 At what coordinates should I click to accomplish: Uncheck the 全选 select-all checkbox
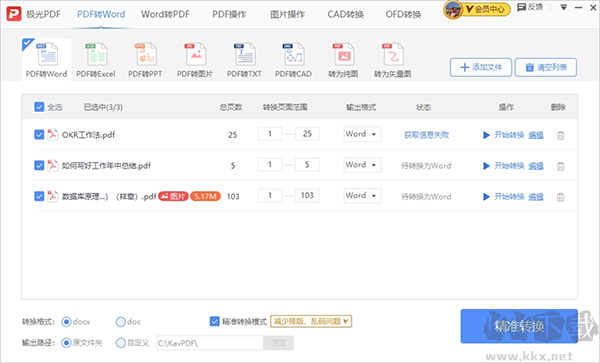point(39,107)
